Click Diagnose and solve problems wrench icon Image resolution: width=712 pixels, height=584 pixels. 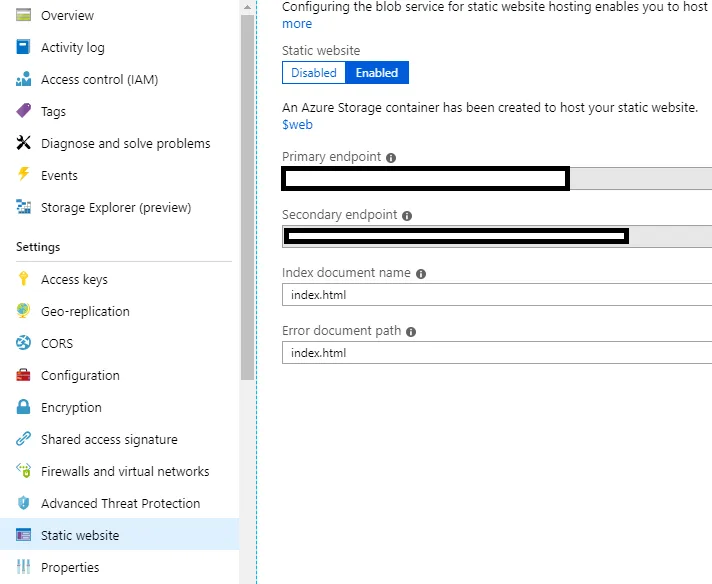tap(24, 143)
